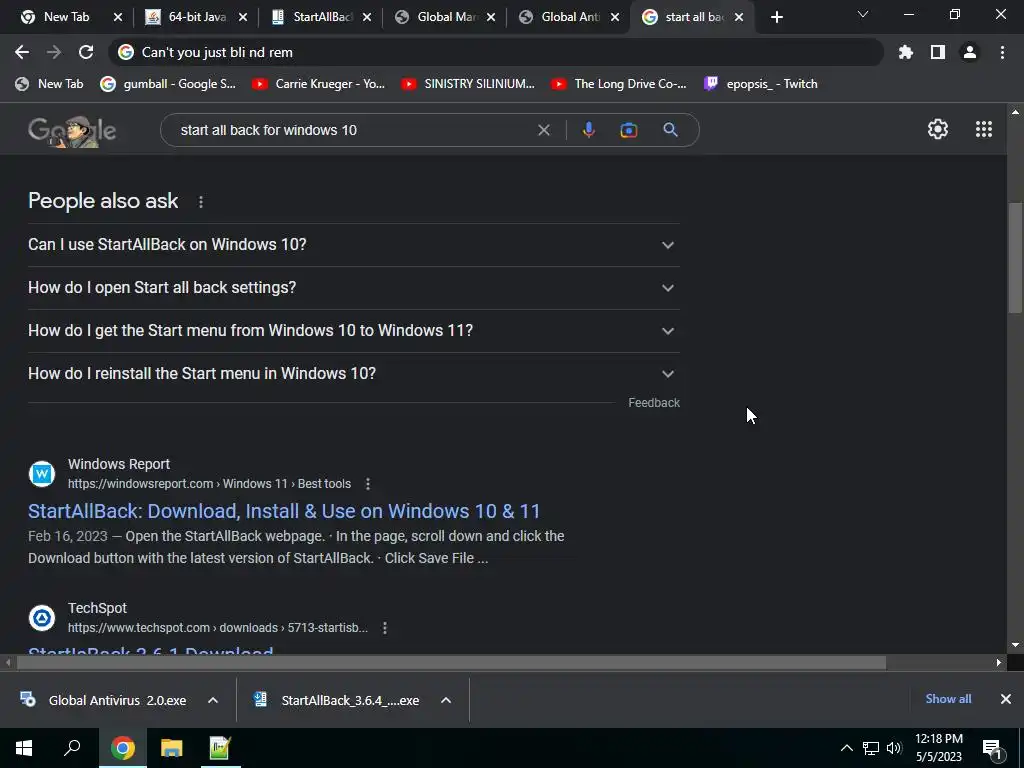Click the Chrome address bar
The height and width of the screenshot is (768, 1024).
coord(496,52)
